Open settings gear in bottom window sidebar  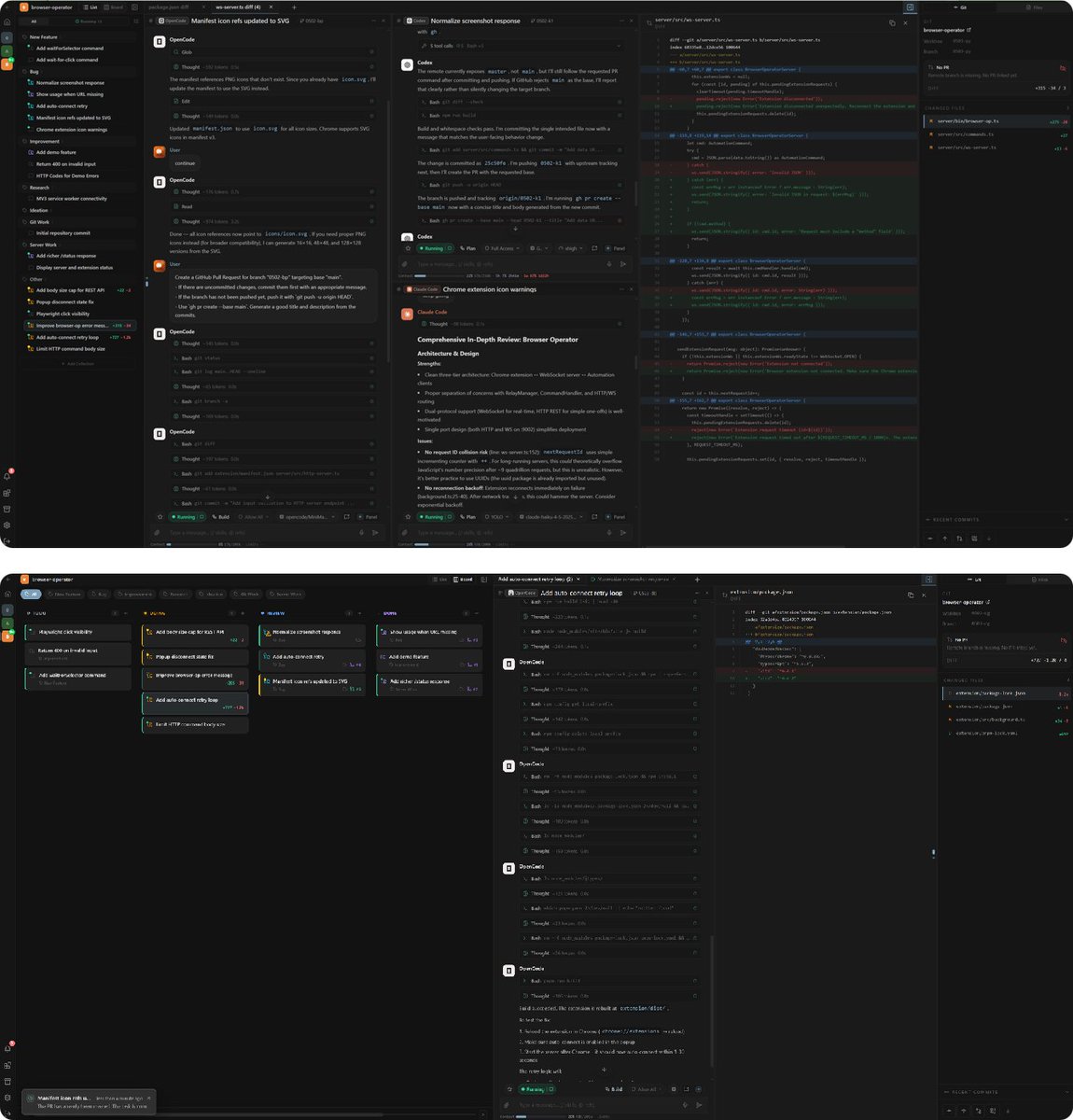(7, 1098)
